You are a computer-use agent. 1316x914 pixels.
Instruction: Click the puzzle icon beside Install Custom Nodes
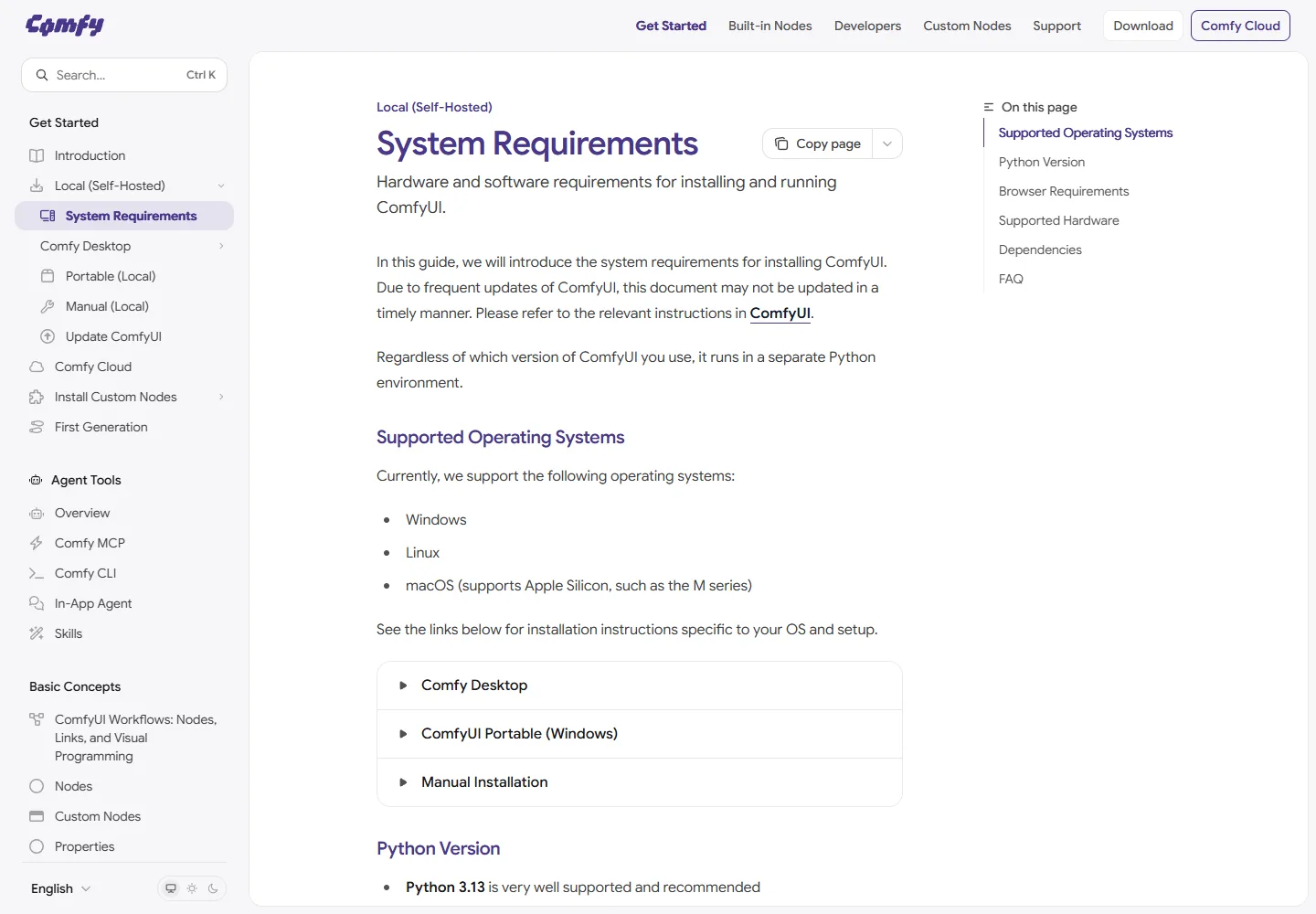[x=37, y=397]
